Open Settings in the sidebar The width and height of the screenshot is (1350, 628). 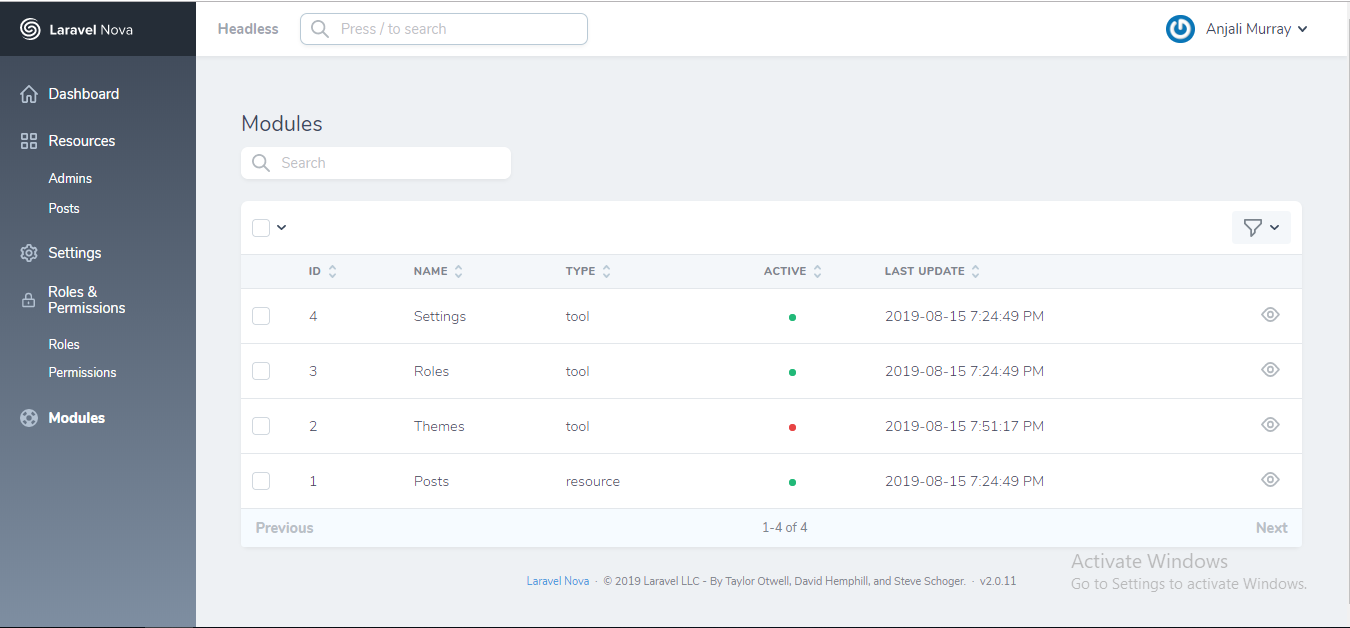click(75, 253)
